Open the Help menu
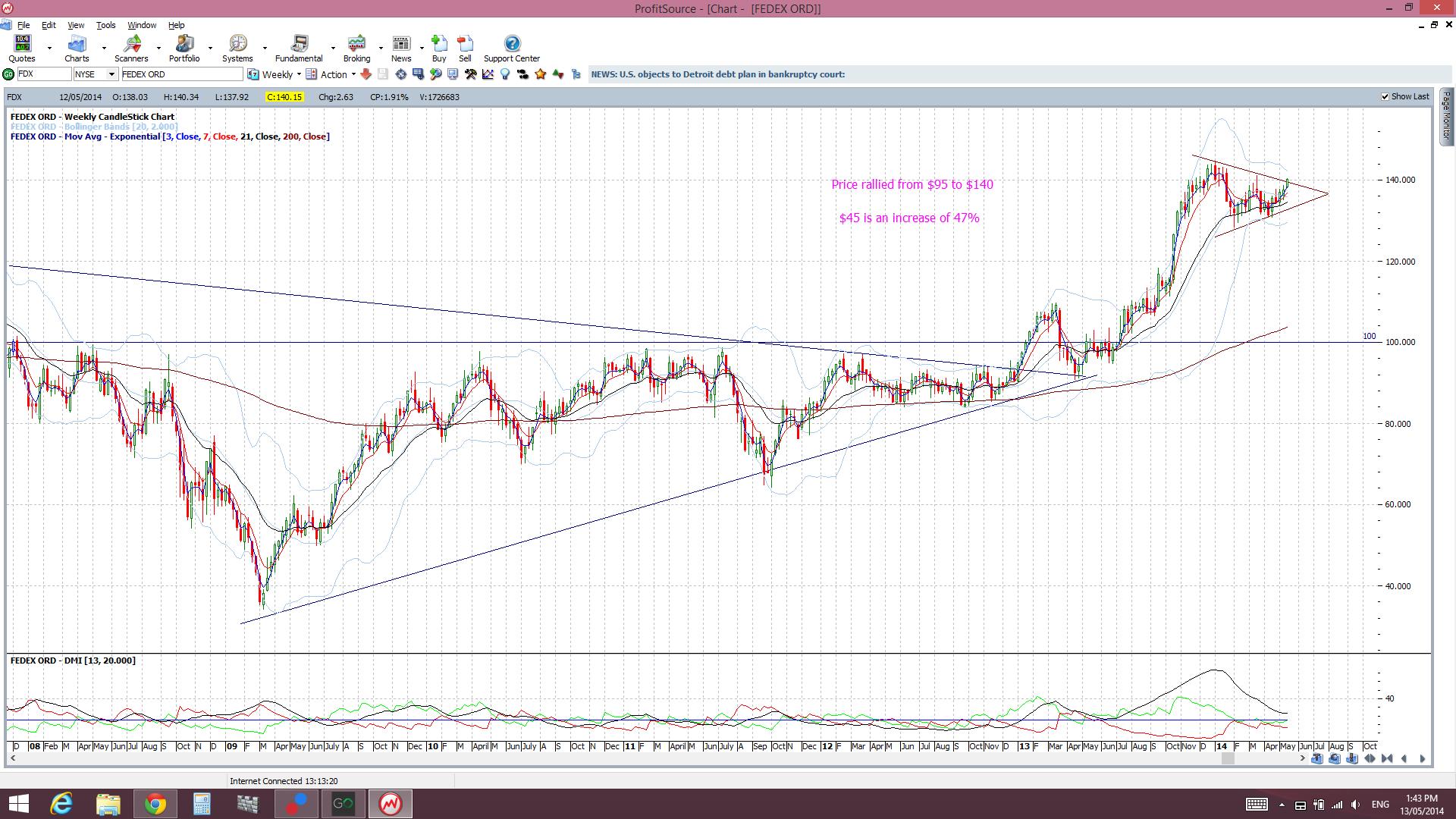The image size is (1456, 819). pos(176,25)
